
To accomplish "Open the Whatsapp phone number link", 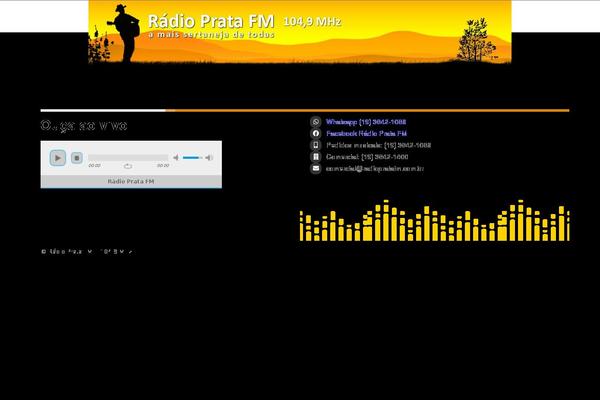I will 366,122.
